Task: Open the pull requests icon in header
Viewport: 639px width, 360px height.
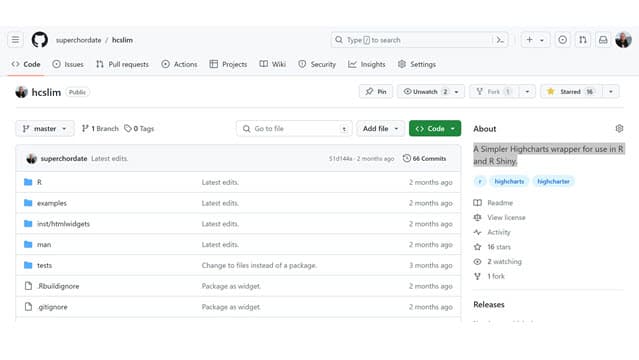Action: point(583,40)
